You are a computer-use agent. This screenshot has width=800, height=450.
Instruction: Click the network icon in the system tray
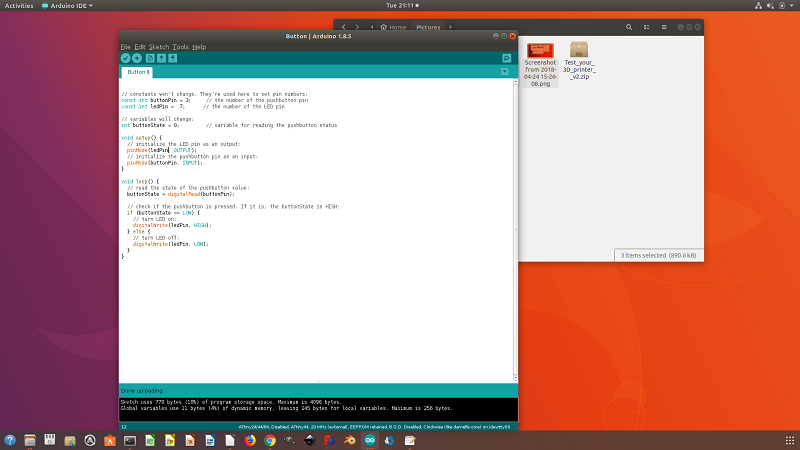tap(758, 6)
